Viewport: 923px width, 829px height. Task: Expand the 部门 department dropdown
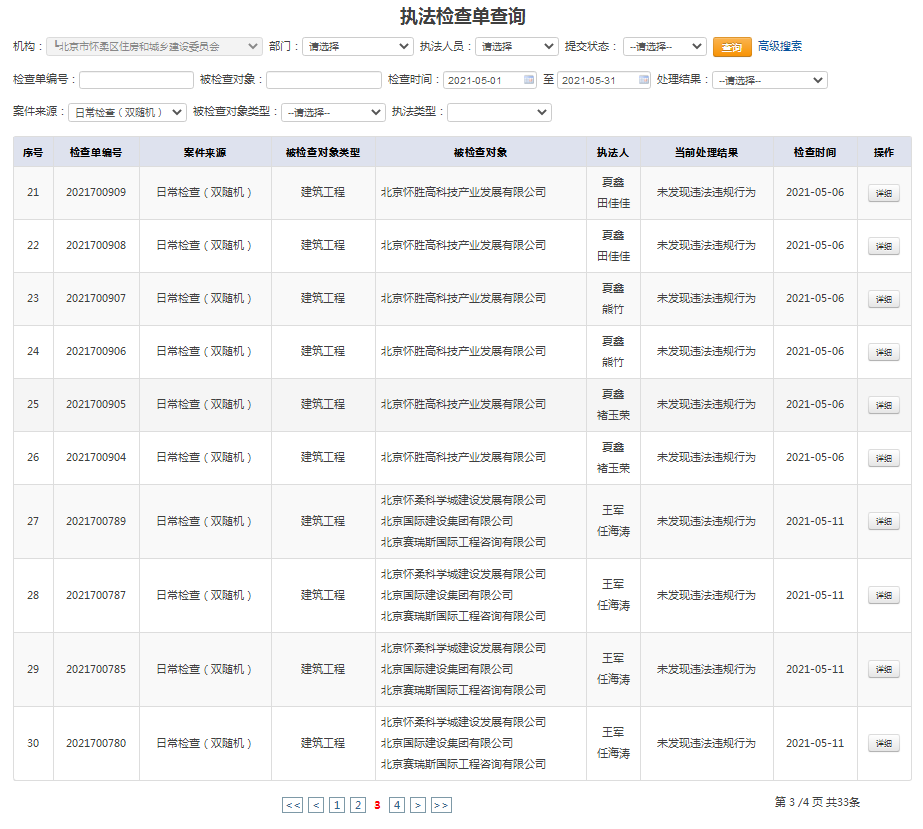coord(357,47)
